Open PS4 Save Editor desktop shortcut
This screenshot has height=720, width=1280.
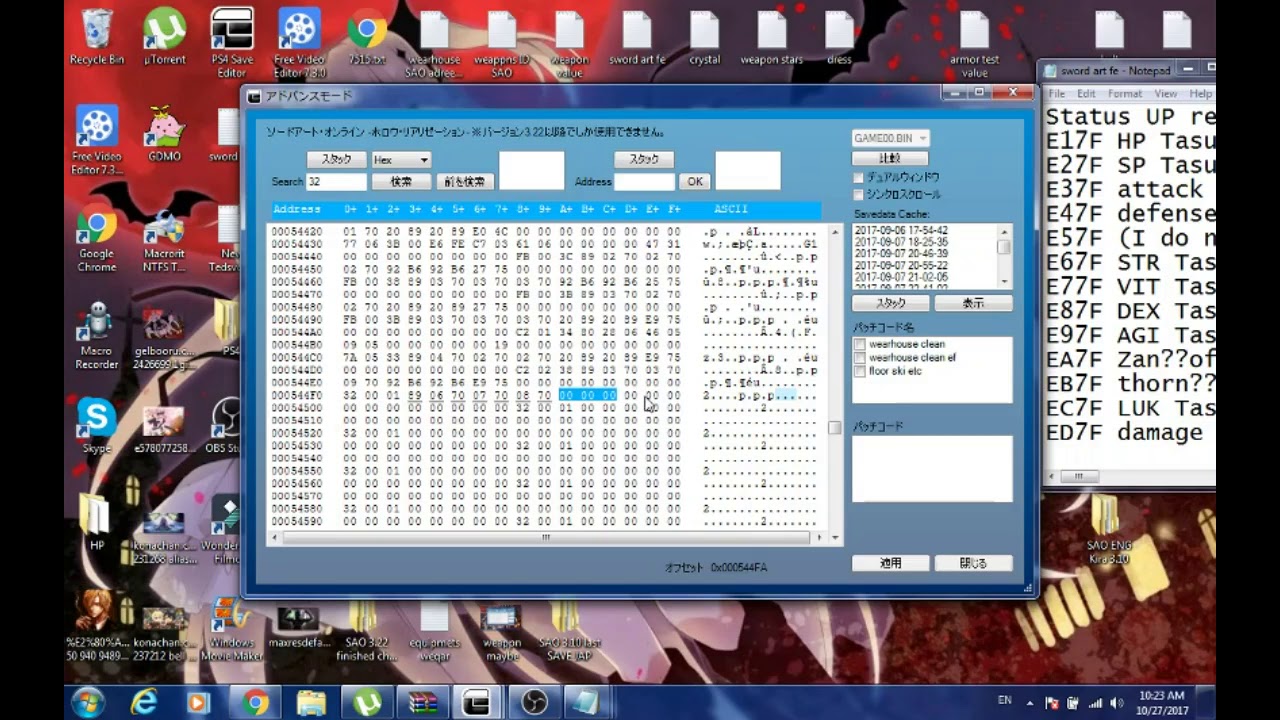click(232, 42)
